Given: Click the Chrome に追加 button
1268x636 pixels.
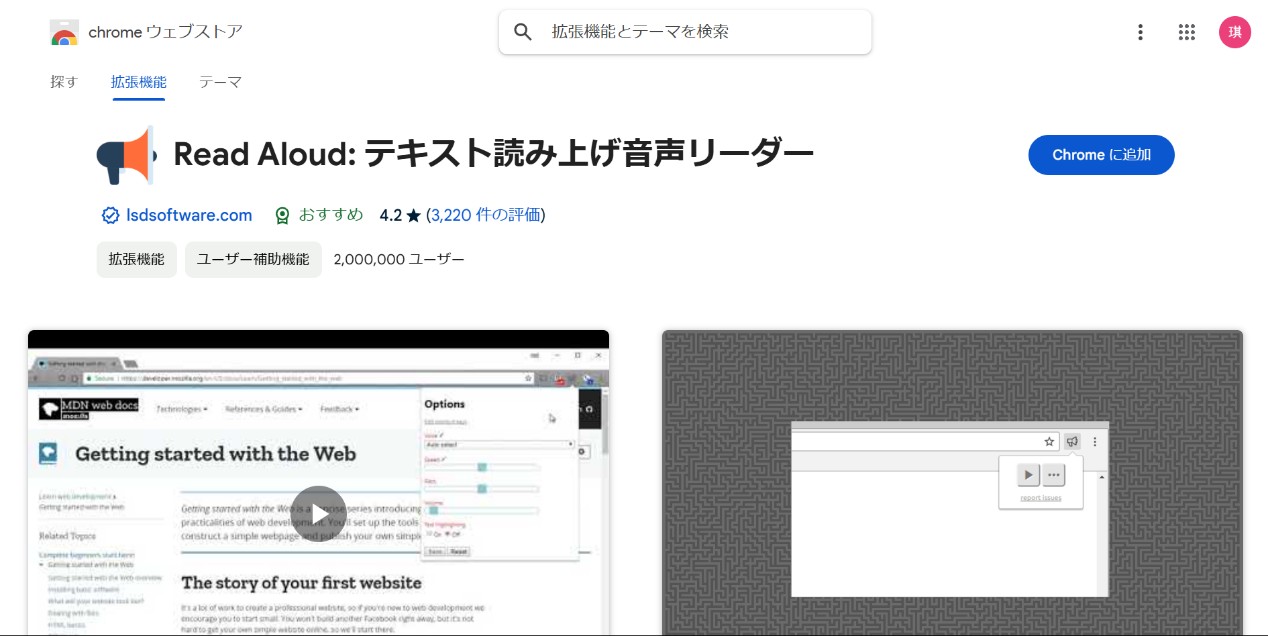Looking at the screenshot, I should click(1101, 155).
